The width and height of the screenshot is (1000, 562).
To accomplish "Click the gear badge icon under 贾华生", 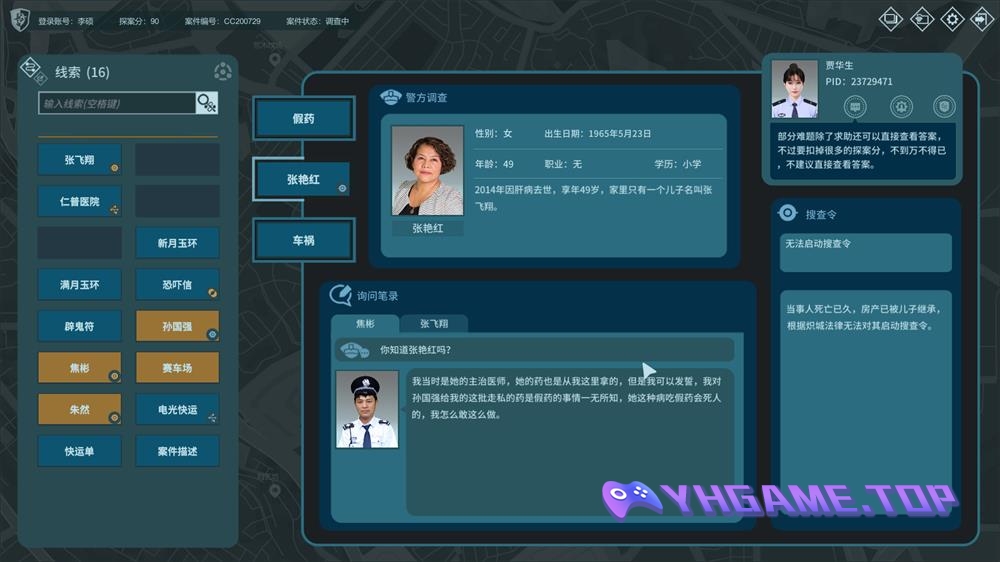I will pyautogui.click(x=899, y=105).
